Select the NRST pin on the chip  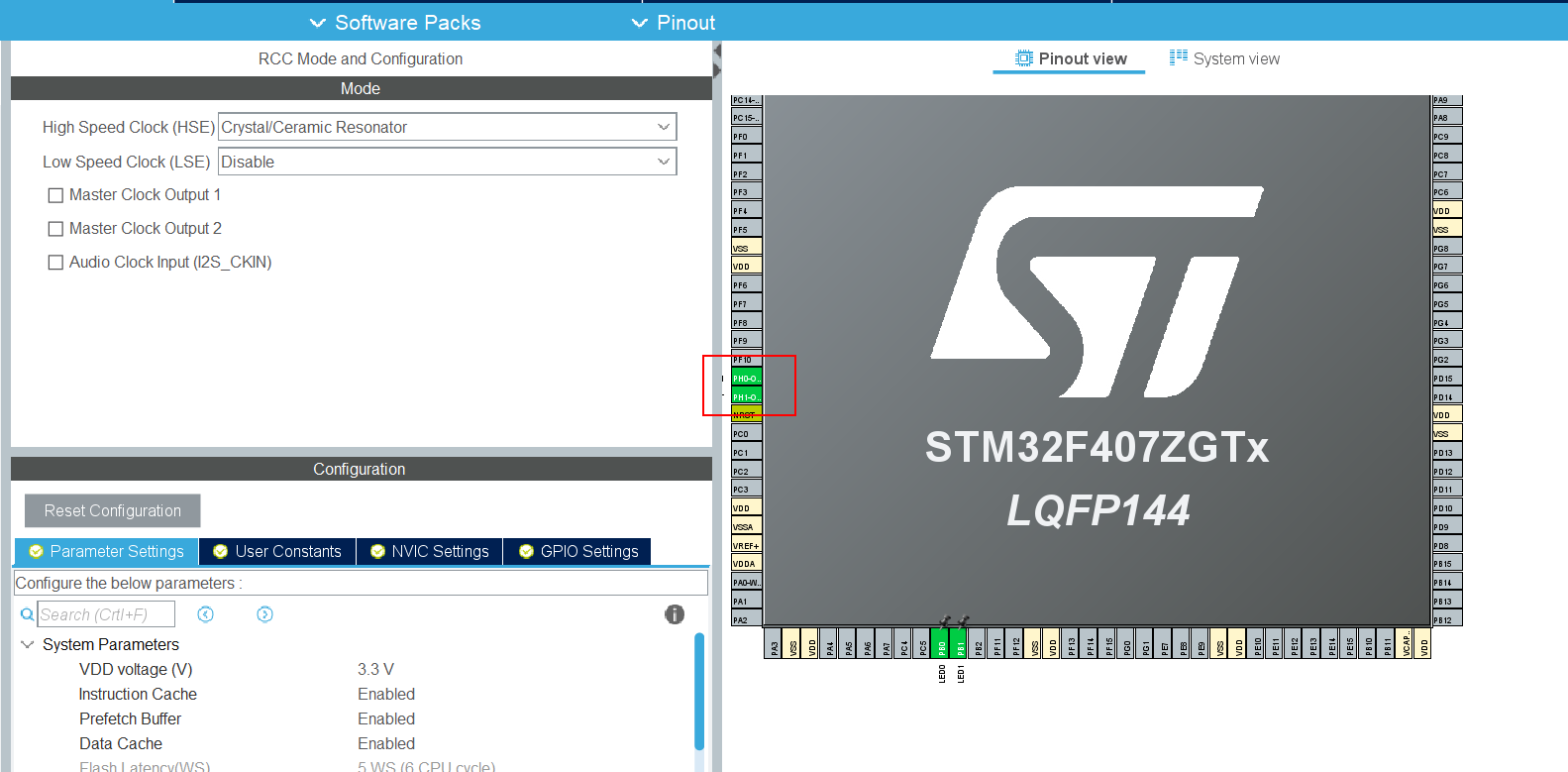click(747, 415)
